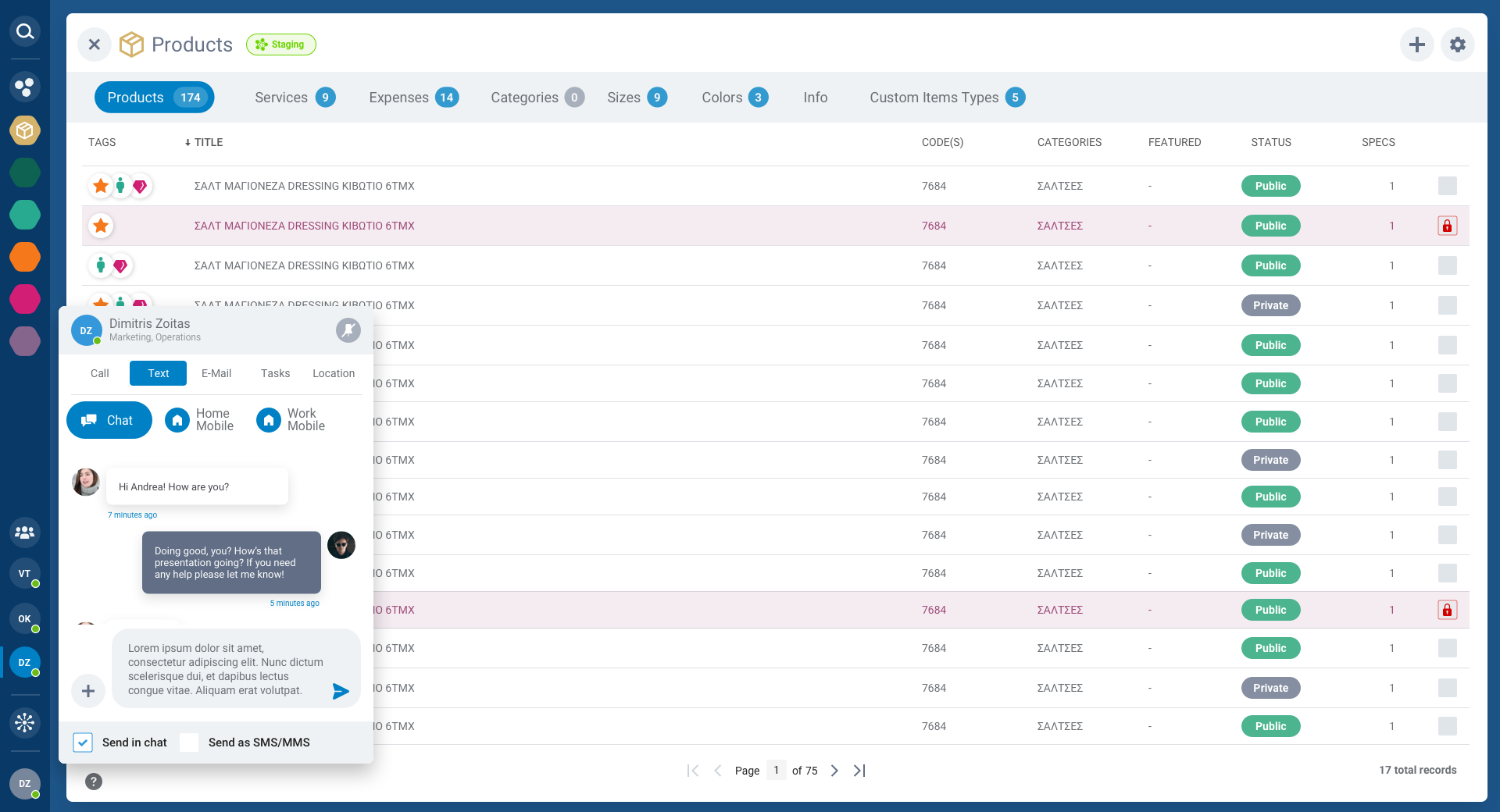Click the search icon in the sidebar
Viewport: 1500px width, 812px height.
point(25,31)
